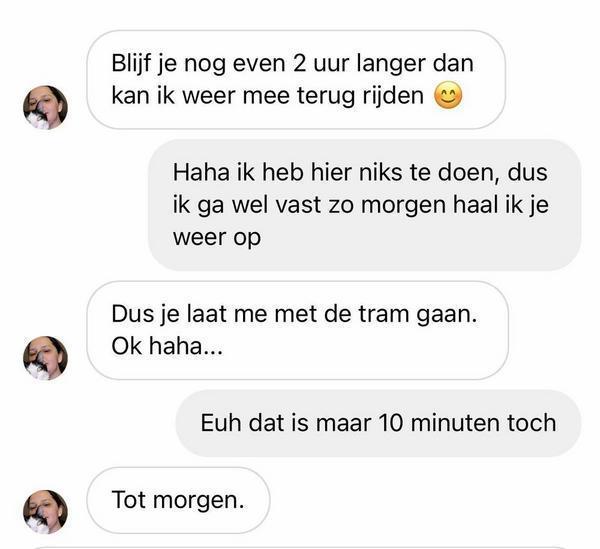Image resolution: width=600 pixels, height=549 pixels.
Task: Tap the partially visible bubble at the bottom edge
Action: [x=298, y=547]
